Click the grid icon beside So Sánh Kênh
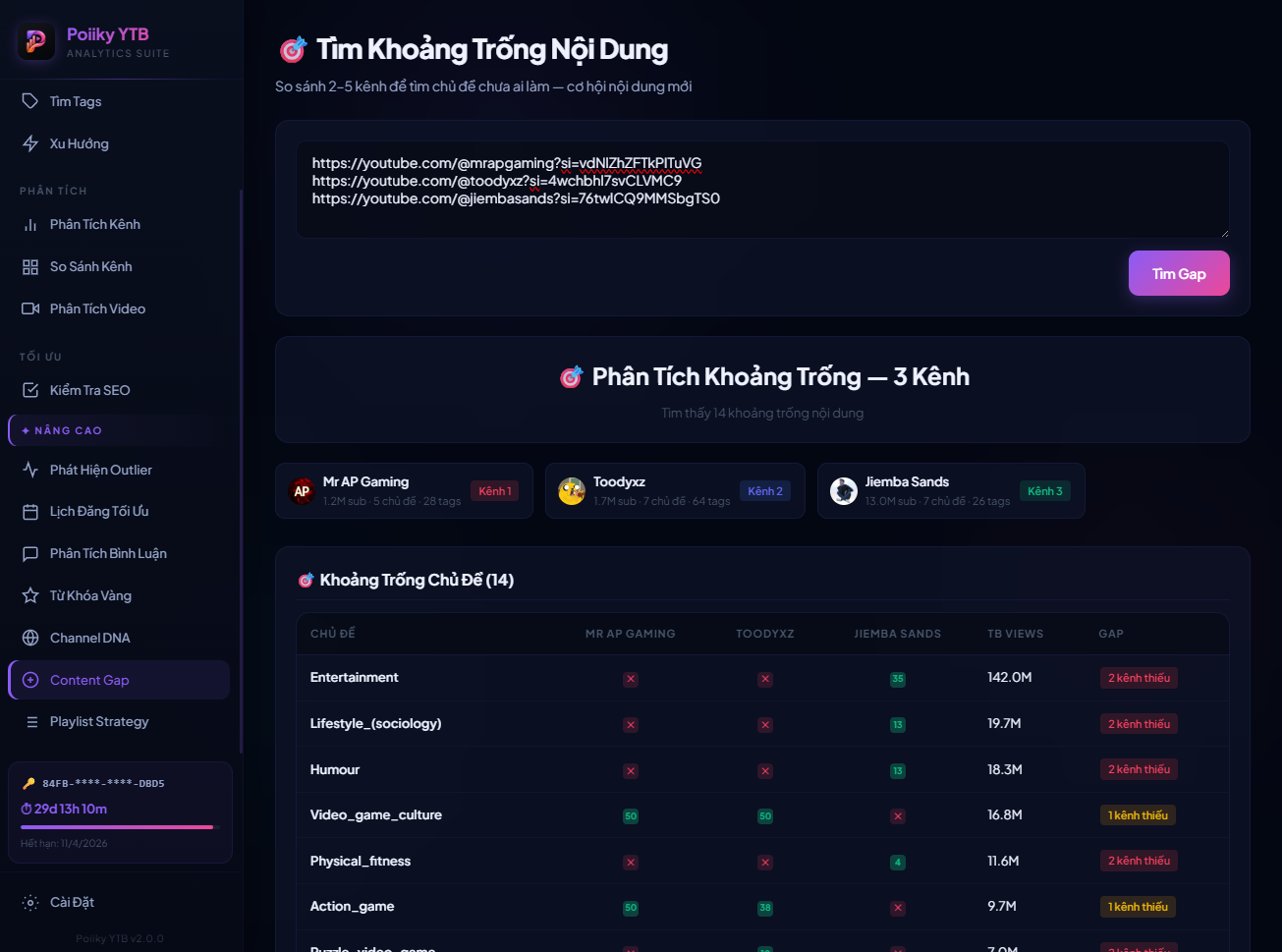Viewport: 1282px width, 952px height. 30,267
